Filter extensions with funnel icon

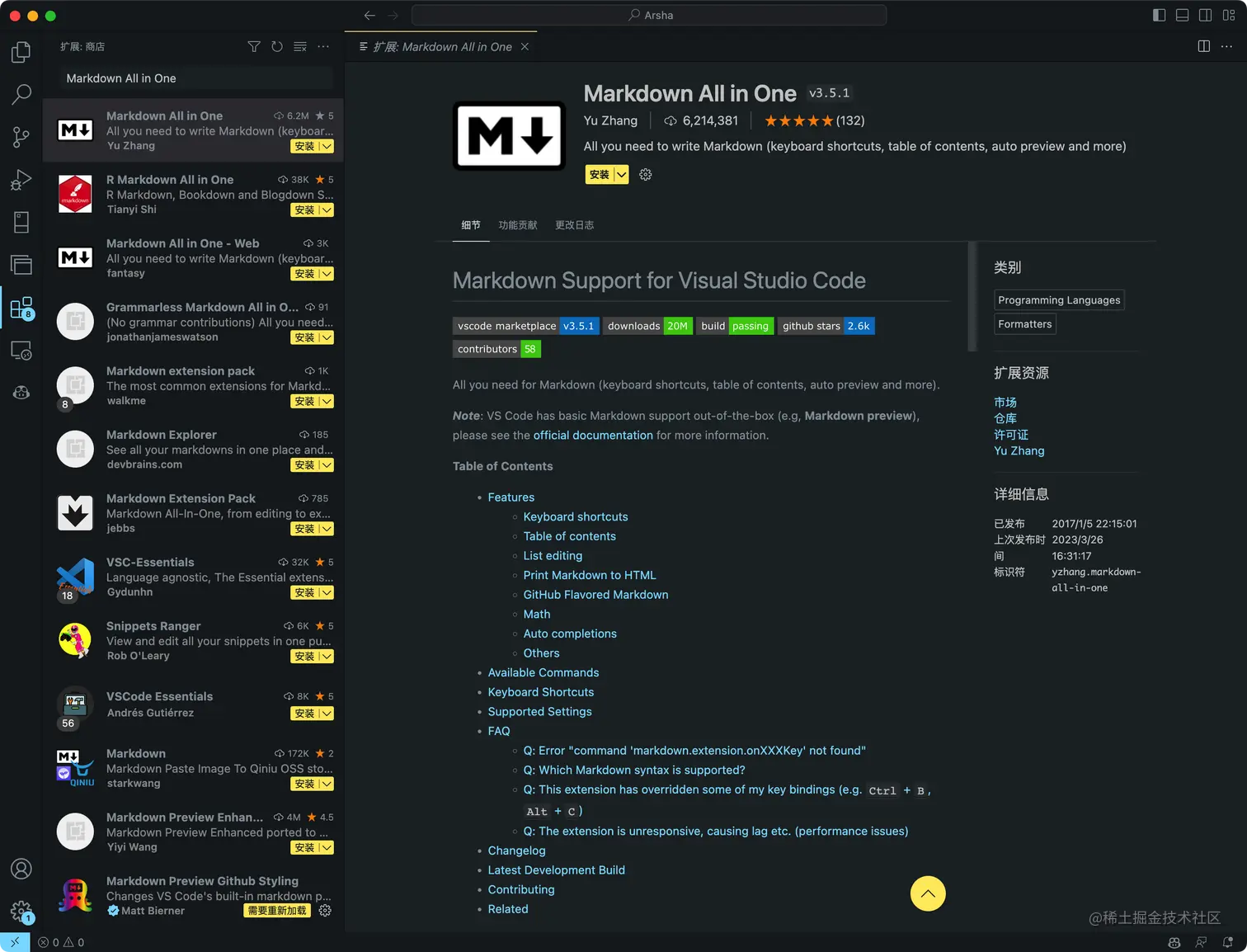click(254, 47)
